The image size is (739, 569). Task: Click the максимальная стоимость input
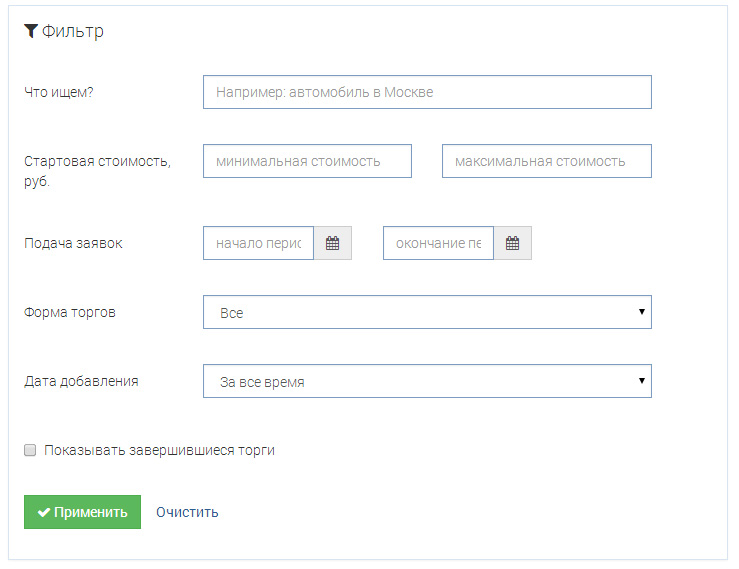point(546,161)
